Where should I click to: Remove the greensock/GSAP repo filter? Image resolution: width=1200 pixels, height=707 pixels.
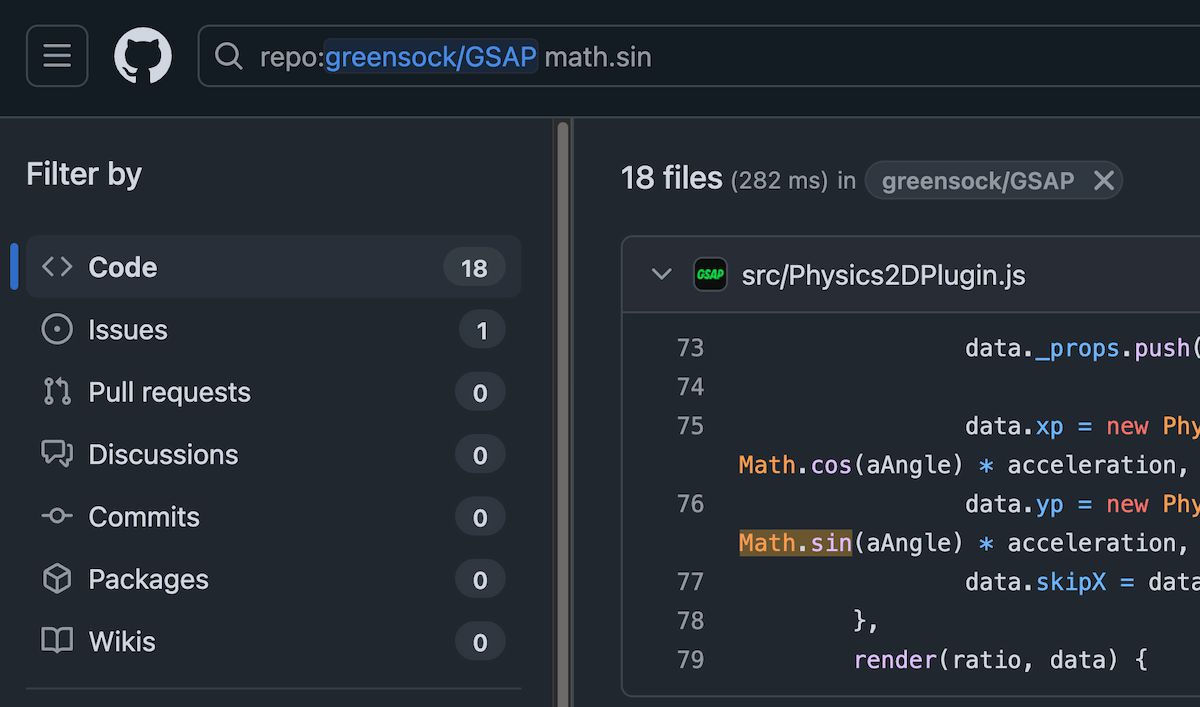pos(1103,181)
